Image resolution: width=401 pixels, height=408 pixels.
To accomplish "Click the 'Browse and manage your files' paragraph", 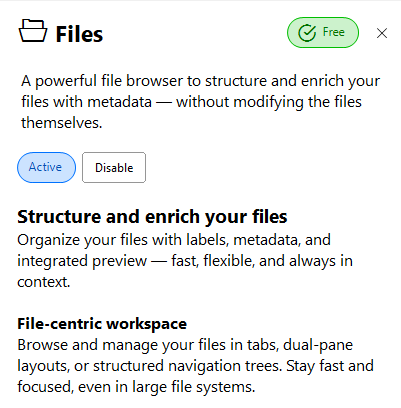I will [195, 366].
